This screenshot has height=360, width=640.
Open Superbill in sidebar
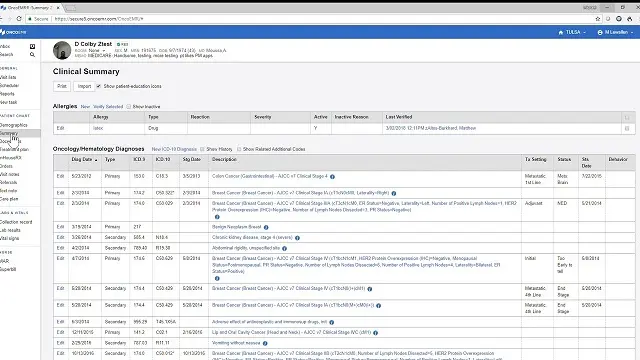(x=8, y=269)
